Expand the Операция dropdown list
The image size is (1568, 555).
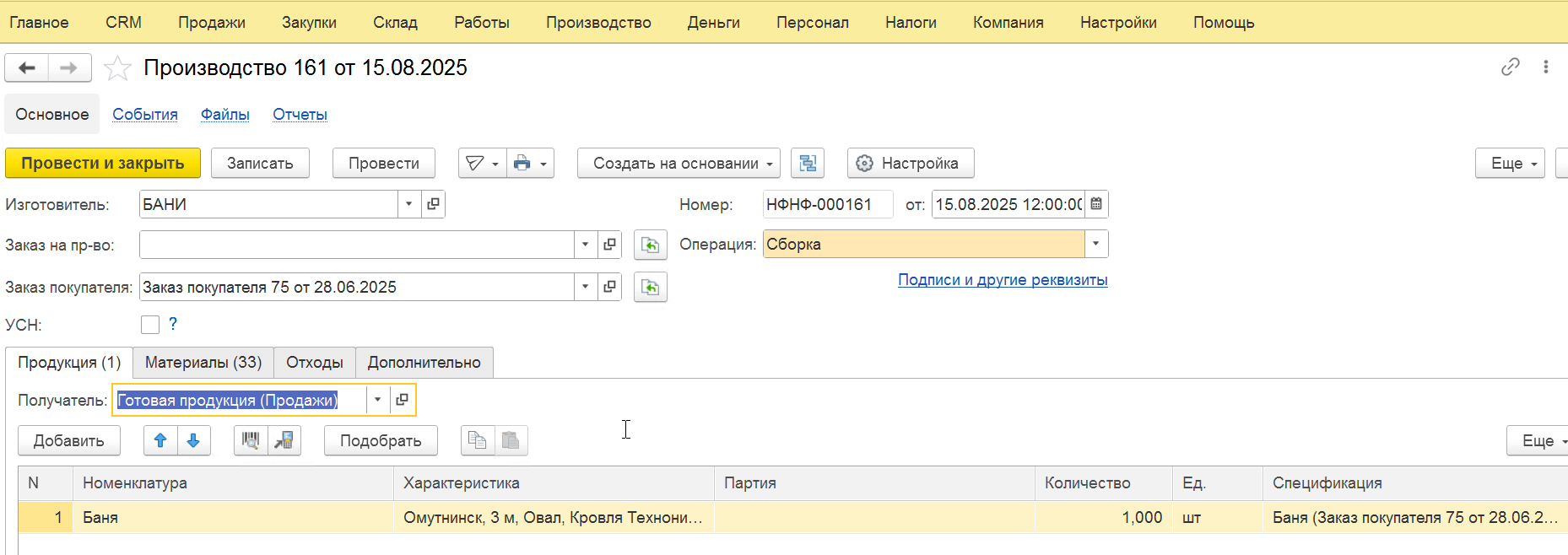tap(1095, 245)
